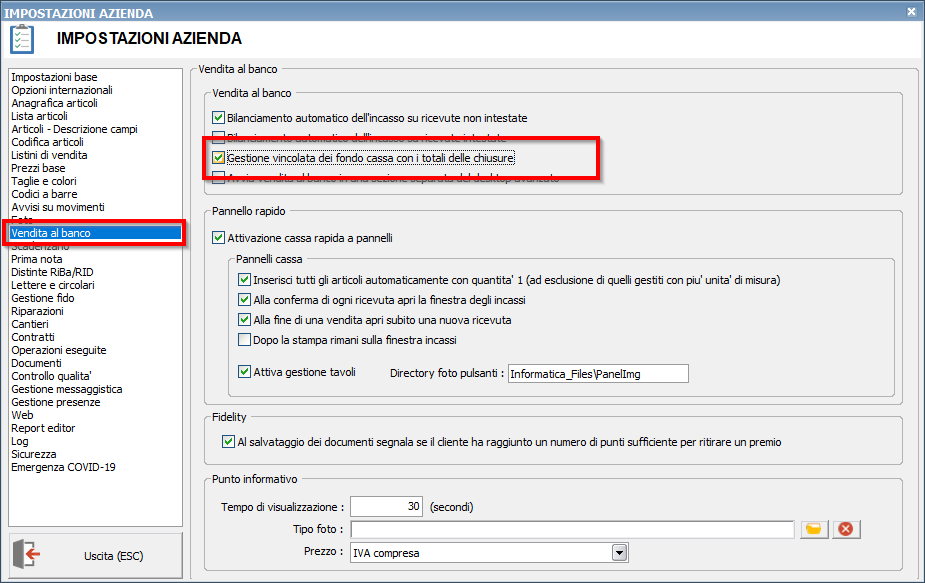Click the red clear icon beside Tipo foto

point(846,529)
